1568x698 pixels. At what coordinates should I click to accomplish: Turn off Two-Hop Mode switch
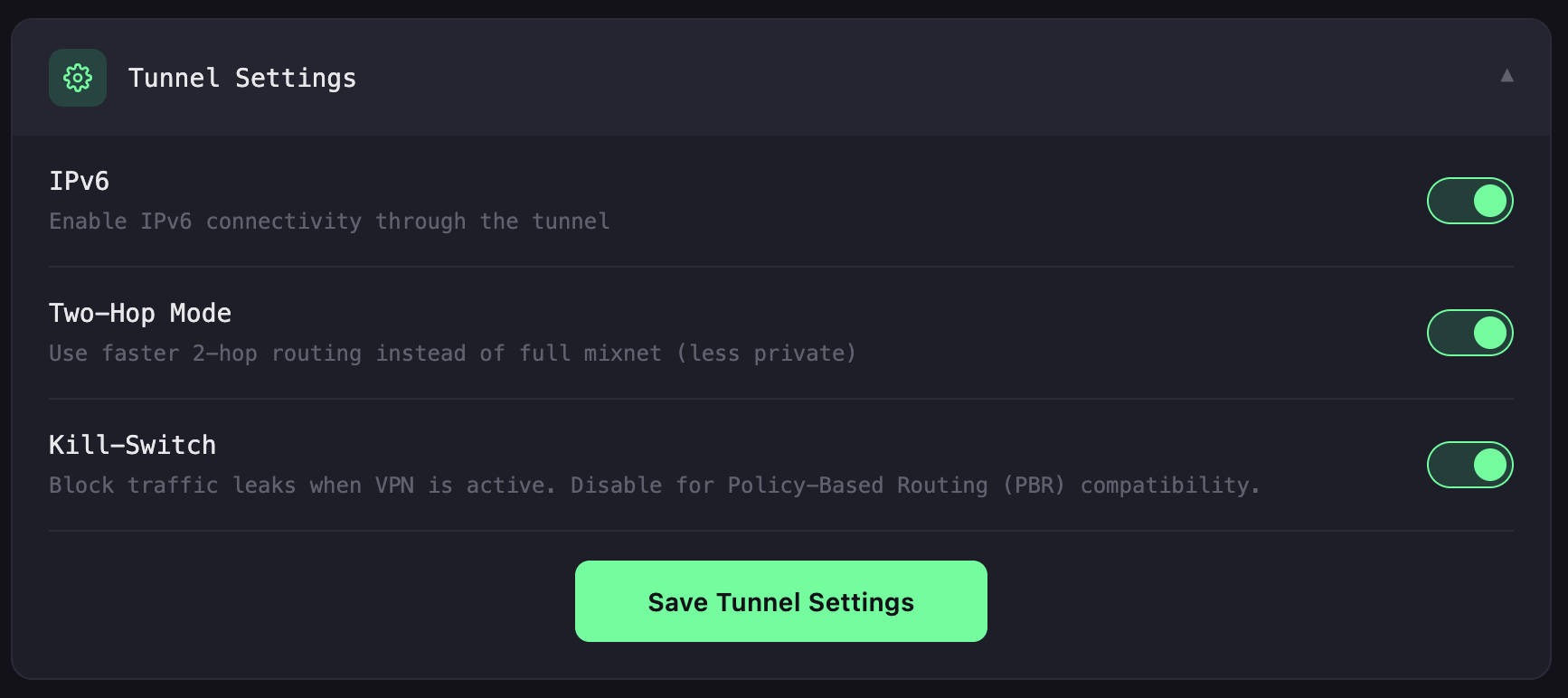coord(1469,333)
